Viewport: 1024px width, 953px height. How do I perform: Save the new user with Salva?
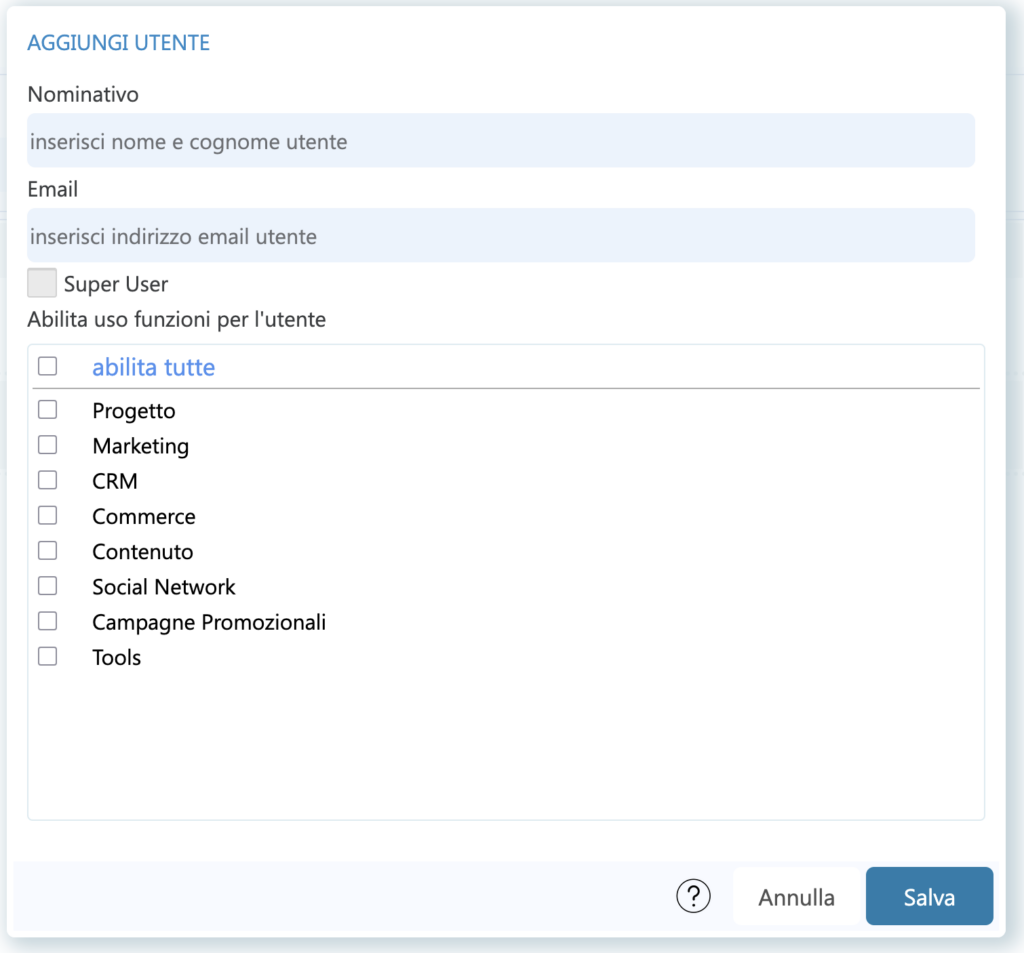(929, 896)
